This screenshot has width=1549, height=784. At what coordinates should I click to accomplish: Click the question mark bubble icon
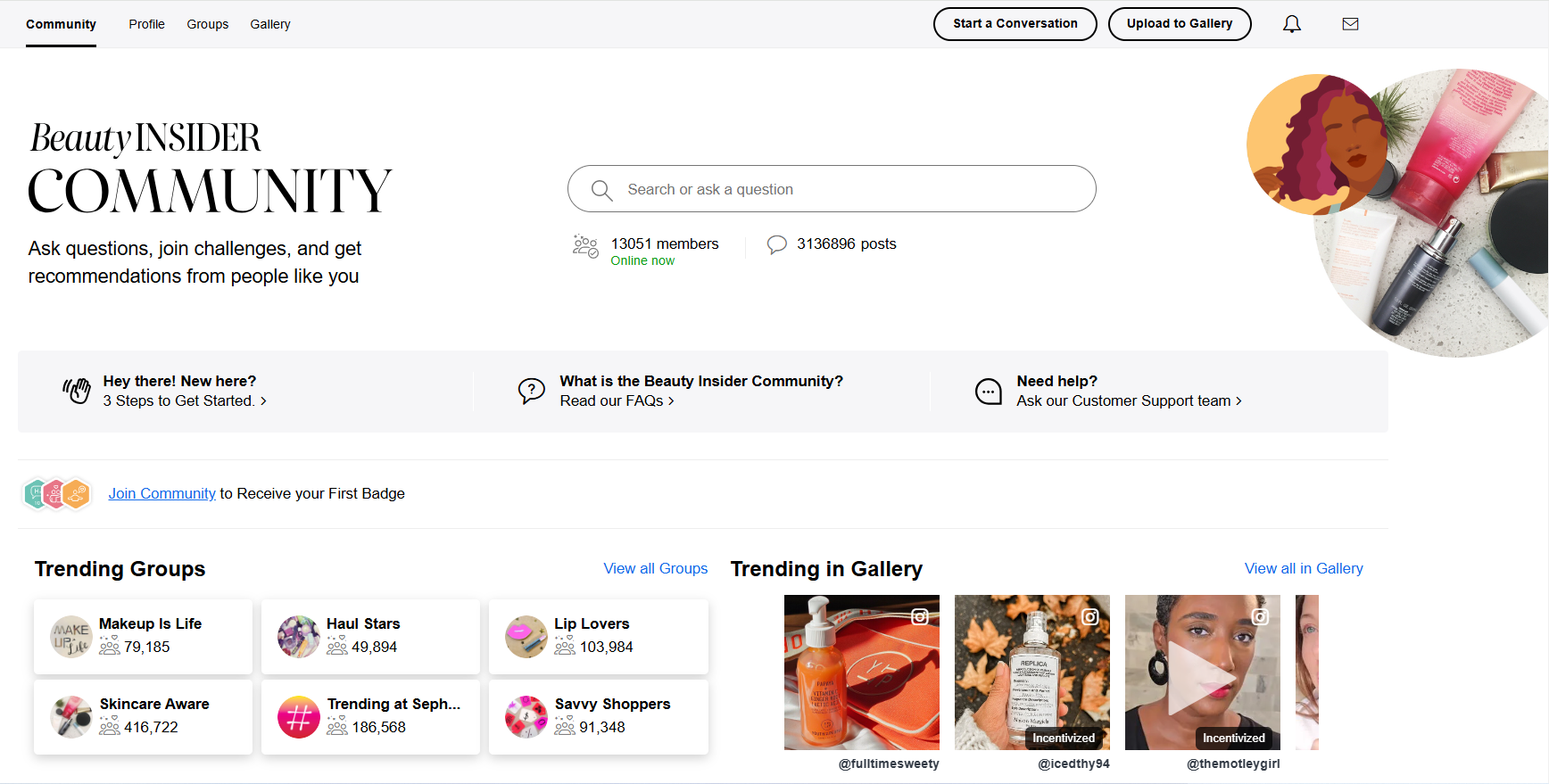point(531,391)
